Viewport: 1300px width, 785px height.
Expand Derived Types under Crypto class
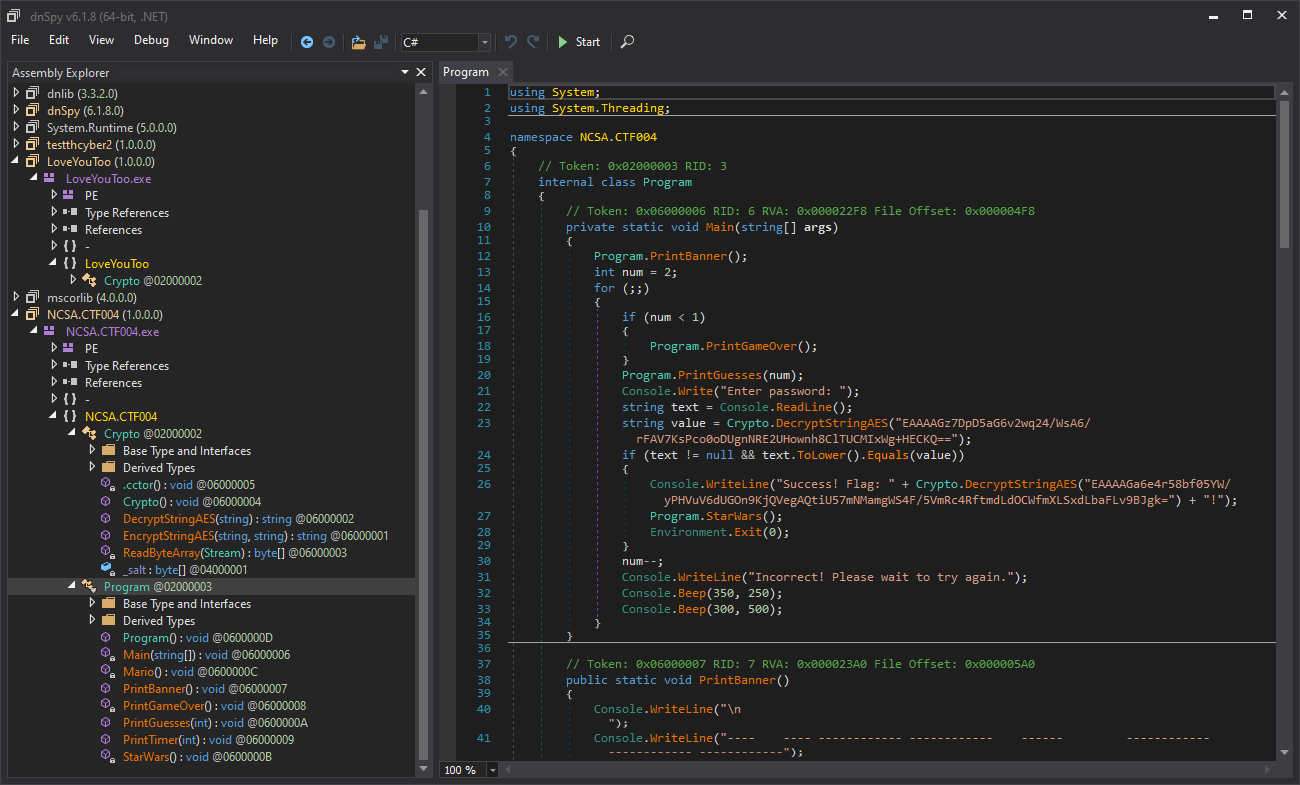91,467
